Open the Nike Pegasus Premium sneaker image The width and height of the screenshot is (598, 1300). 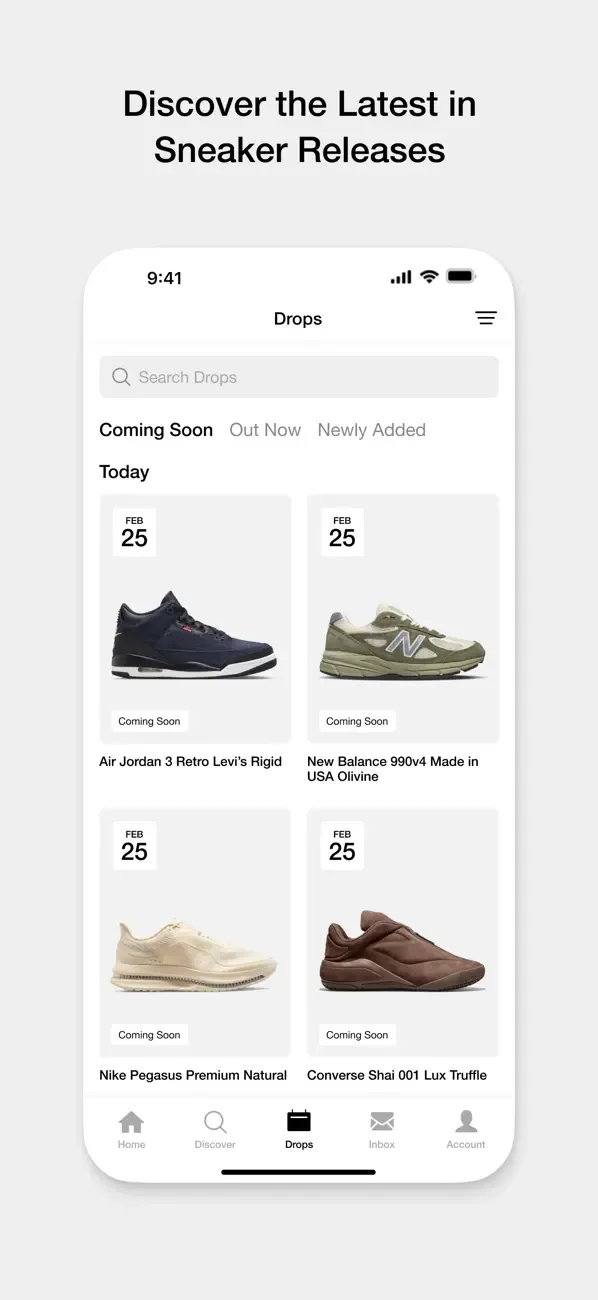(194, 956)
